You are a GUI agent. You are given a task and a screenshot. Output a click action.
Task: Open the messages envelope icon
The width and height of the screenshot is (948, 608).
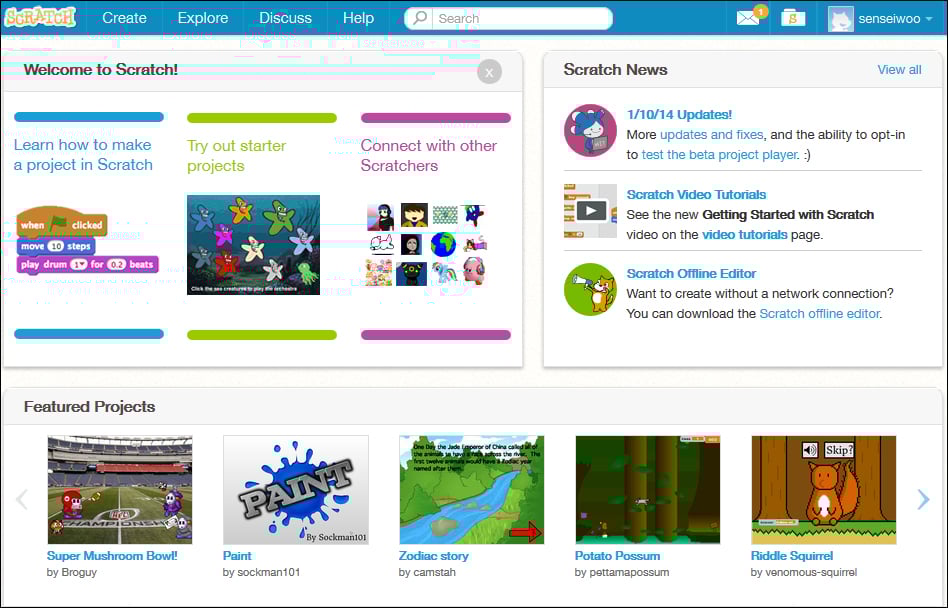(748, 18)
